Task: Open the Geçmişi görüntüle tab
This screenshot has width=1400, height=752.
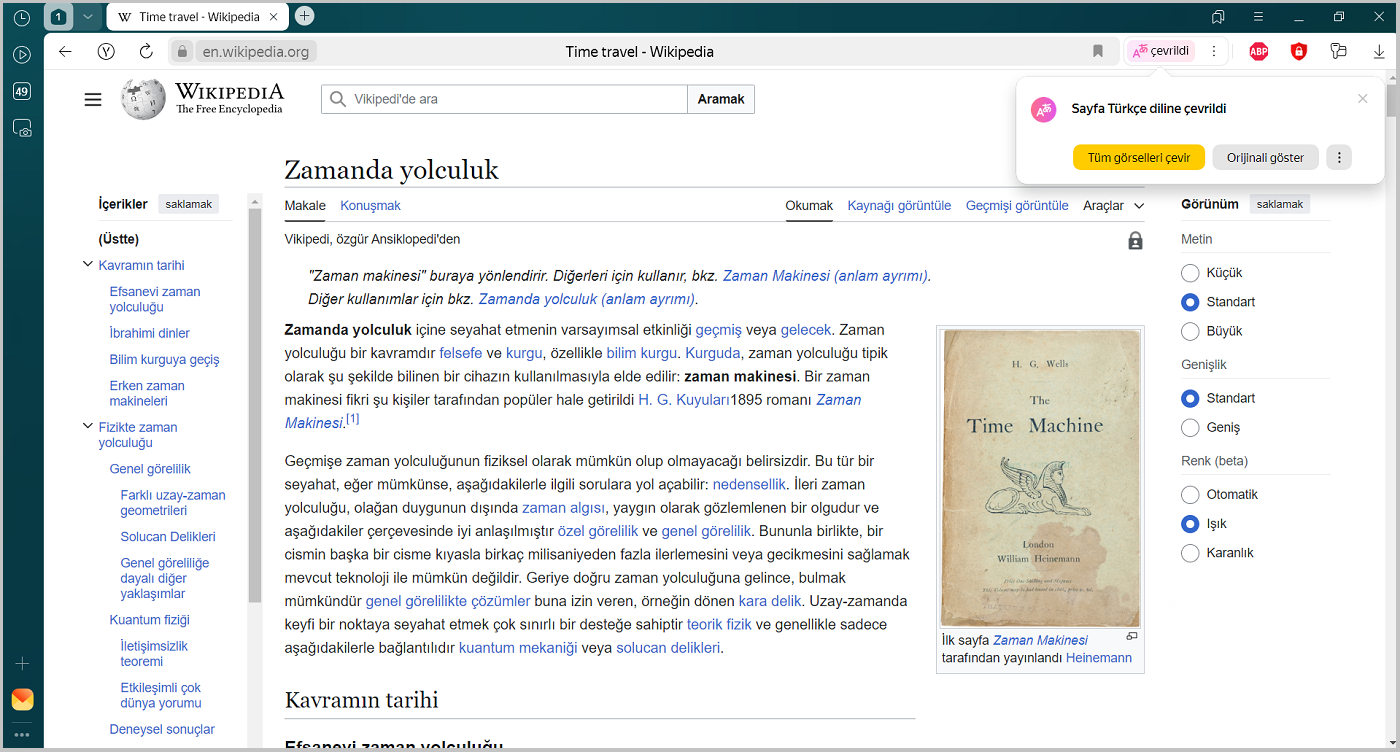Action: click(x=1016, y=206)
